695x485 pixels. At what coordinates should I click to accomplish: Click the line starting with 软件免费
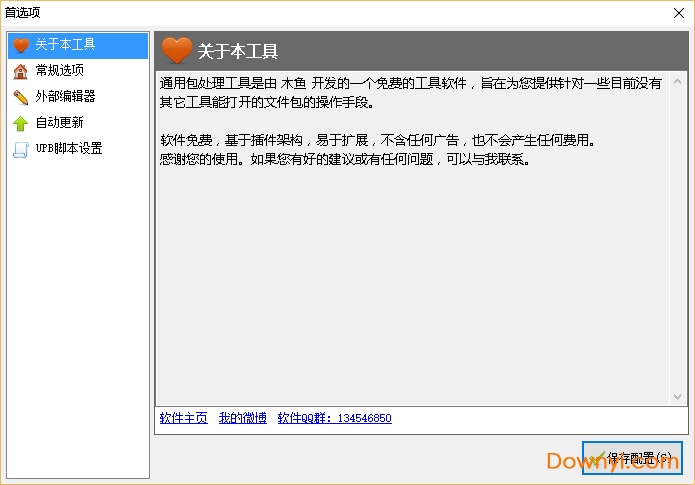click(x=377, y=140)
